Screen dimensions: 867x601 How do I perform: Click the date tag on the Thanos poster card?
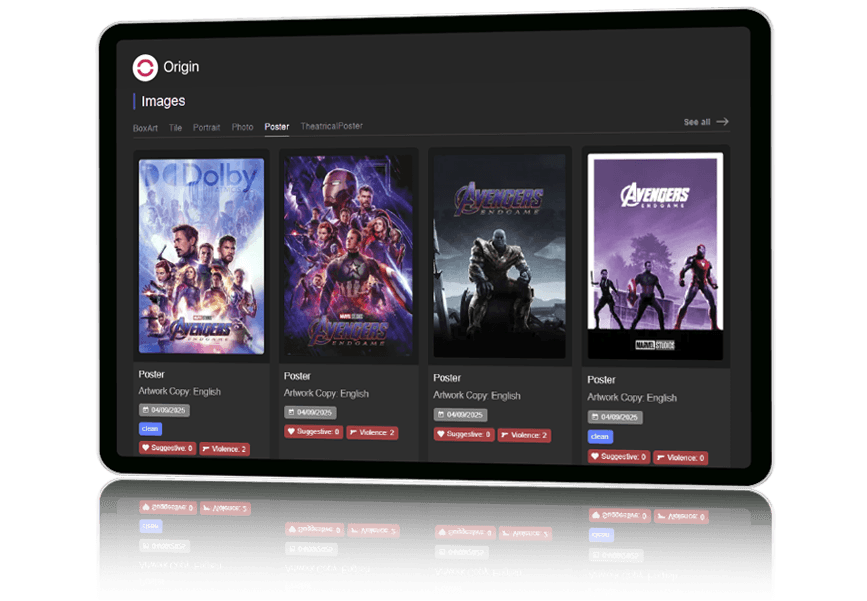[x=461, y=415]
